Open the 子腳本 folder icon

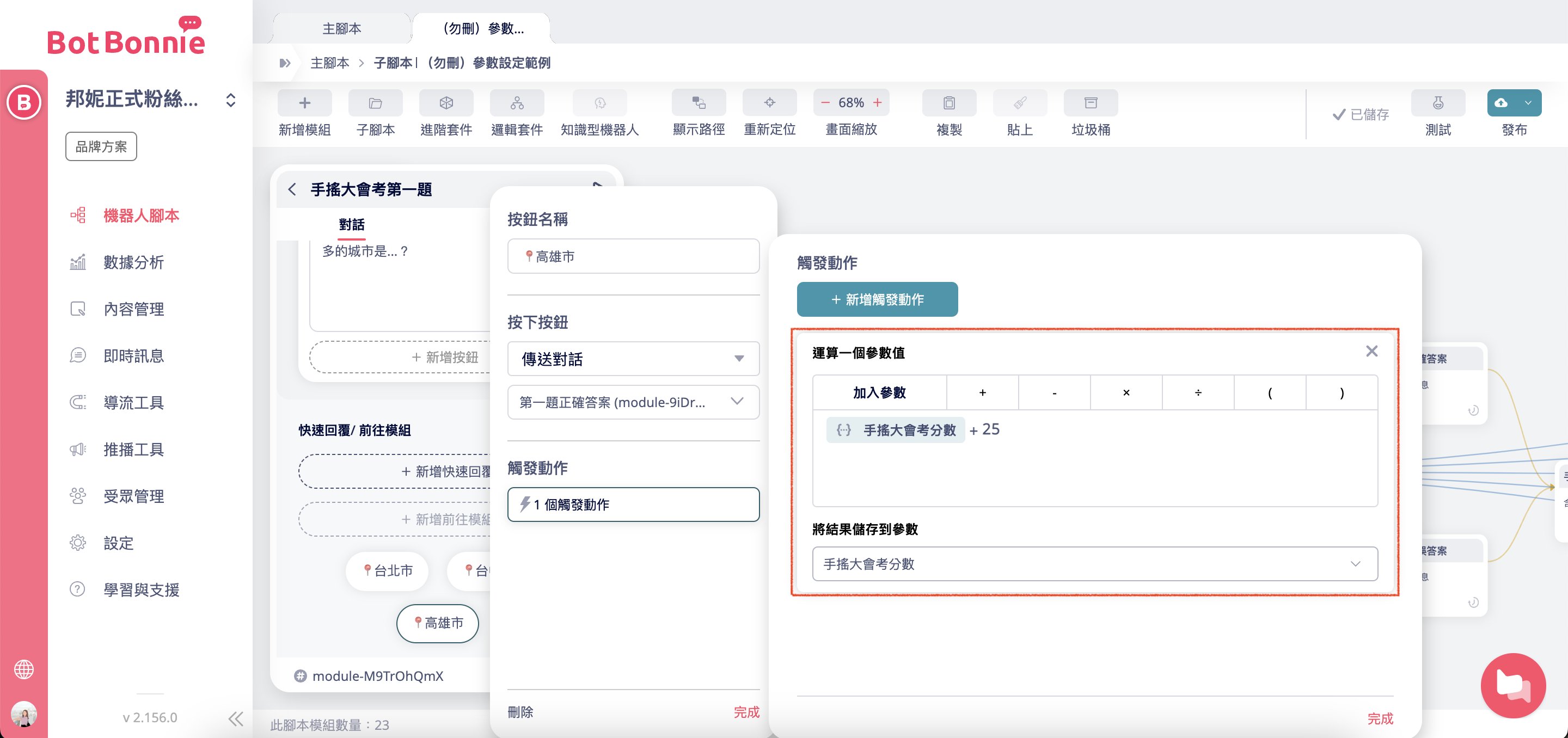(x=375, y=103)
